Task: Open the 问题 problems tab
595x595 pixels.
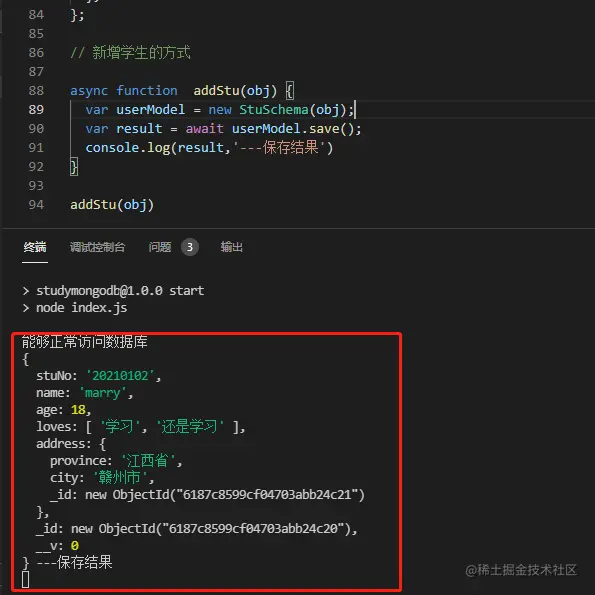Action: click(x=160, y=247)
